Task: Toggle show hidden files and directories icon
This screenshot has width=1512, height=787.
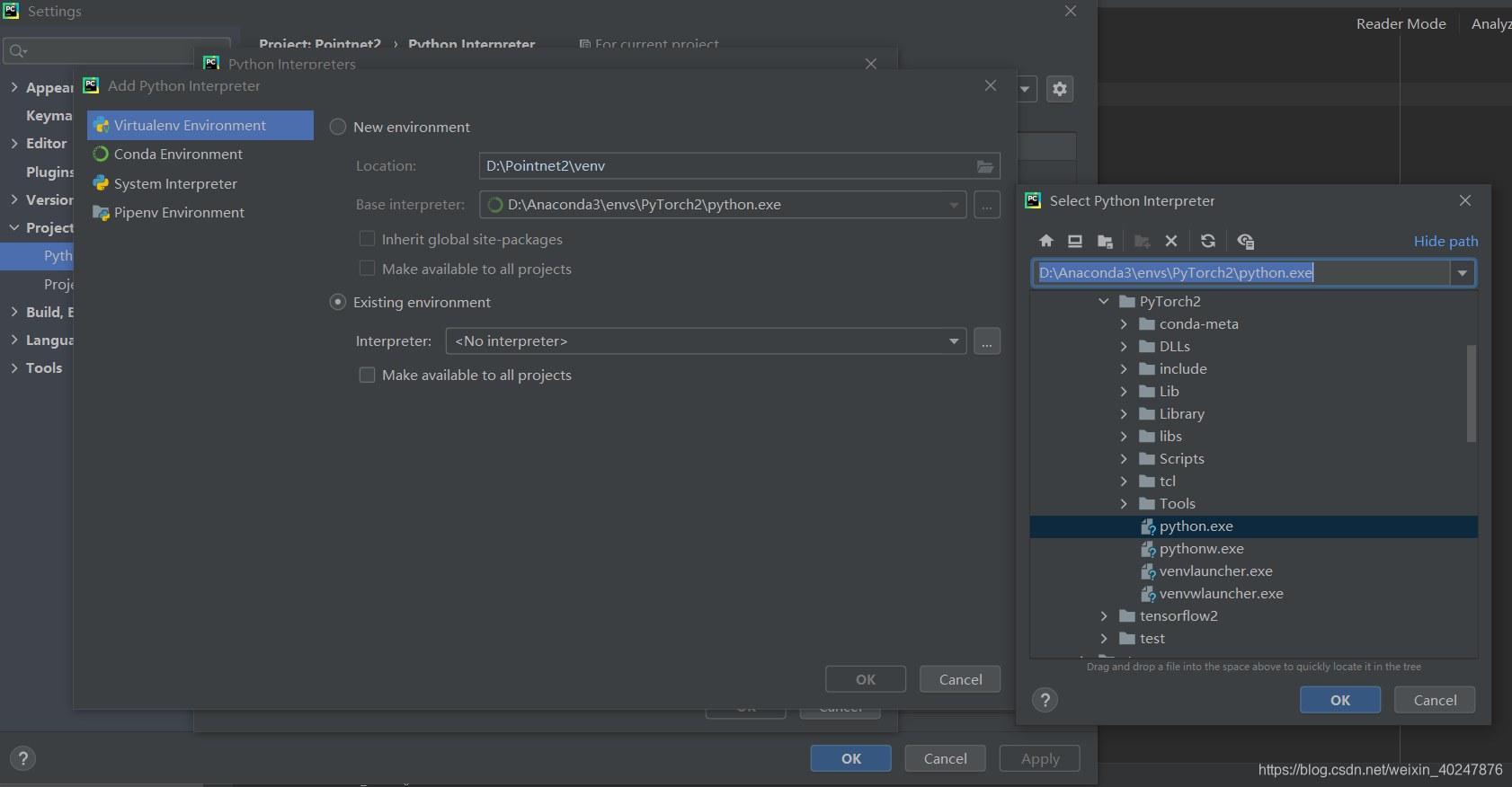Action: (x=1246, y=241)
